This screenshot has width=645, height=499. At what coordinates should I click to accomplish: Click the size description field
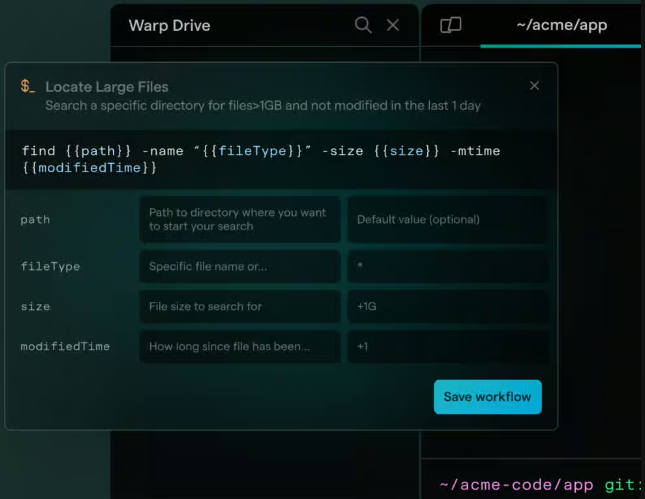240,306
